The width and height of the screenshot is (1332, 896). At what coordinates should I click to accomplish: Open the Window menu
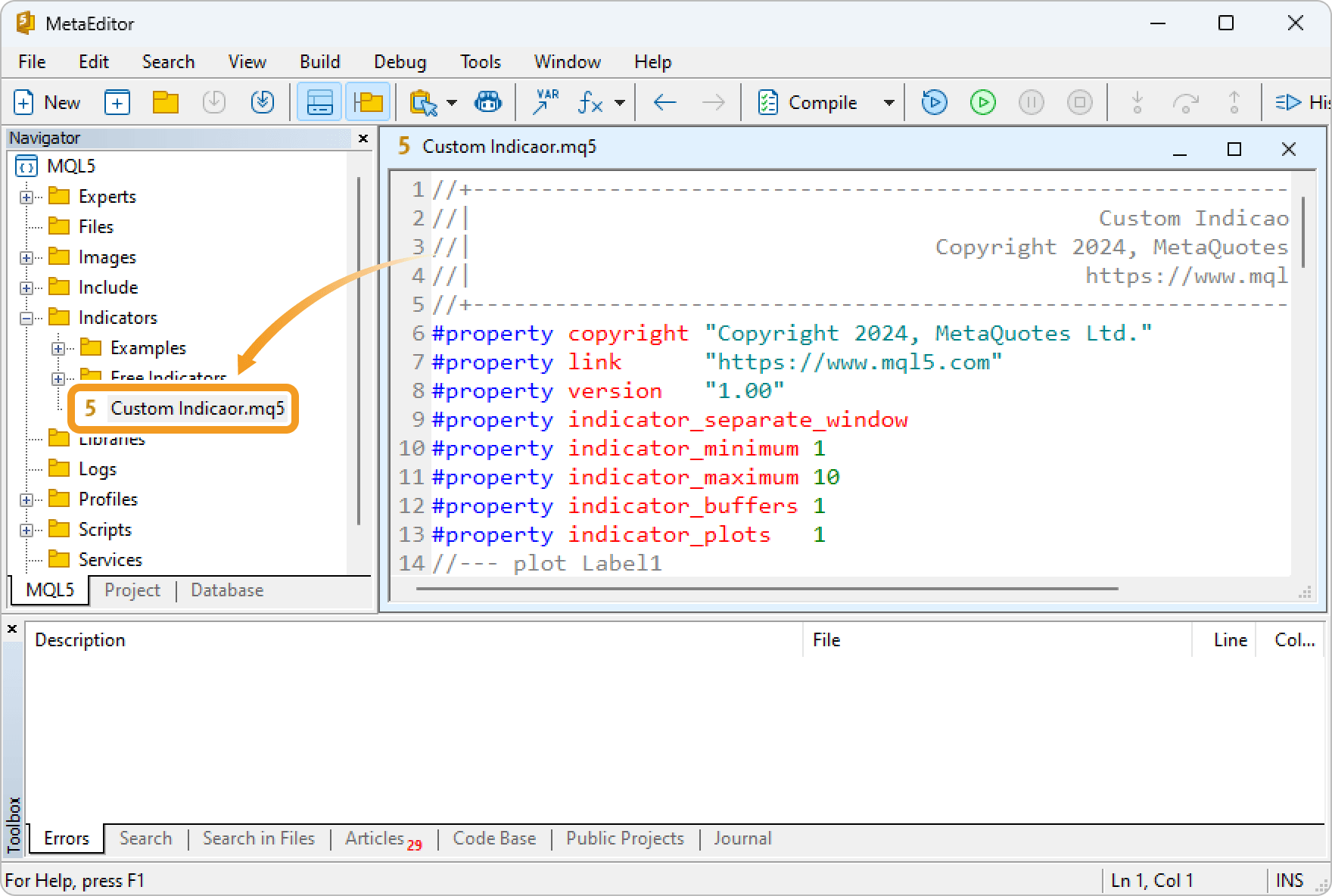click(568, 62)
